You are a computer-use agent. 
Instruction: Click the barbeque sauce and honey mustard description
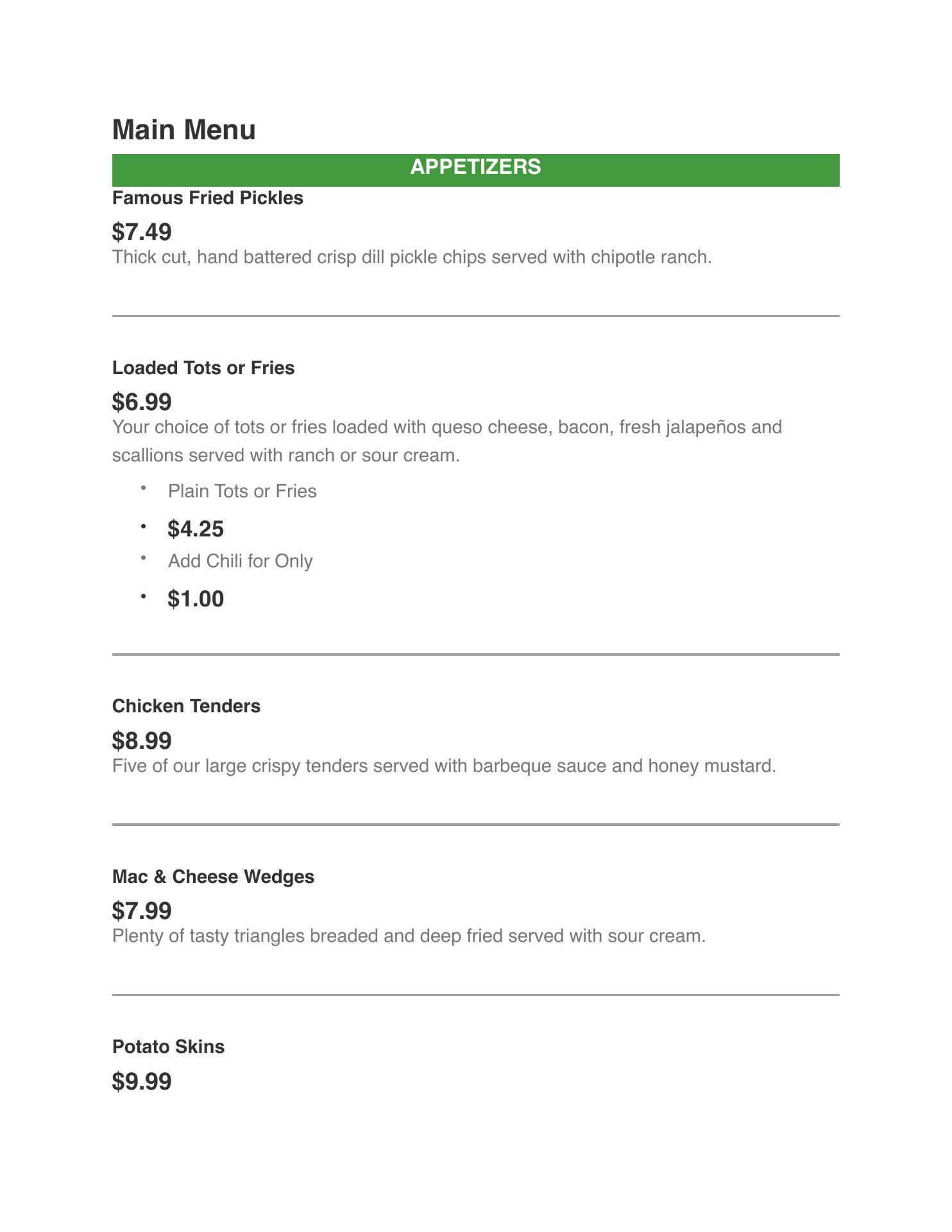point(444,766)
